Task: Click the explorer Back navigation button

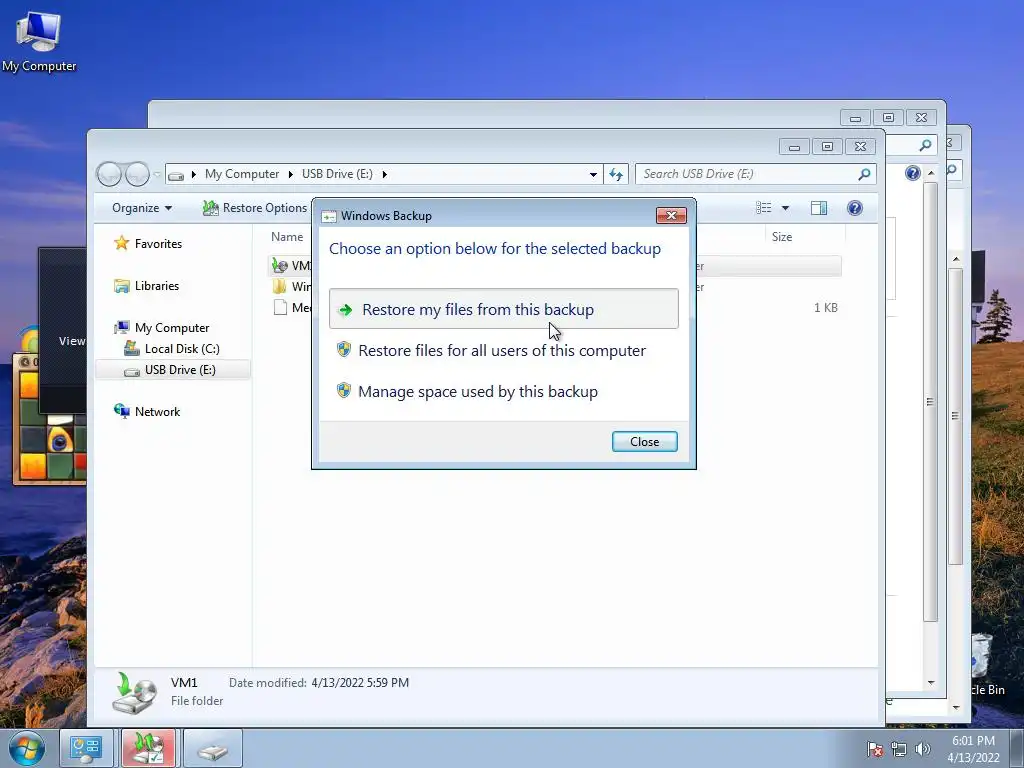Action: pyautogui.click(x=109, y=174)
